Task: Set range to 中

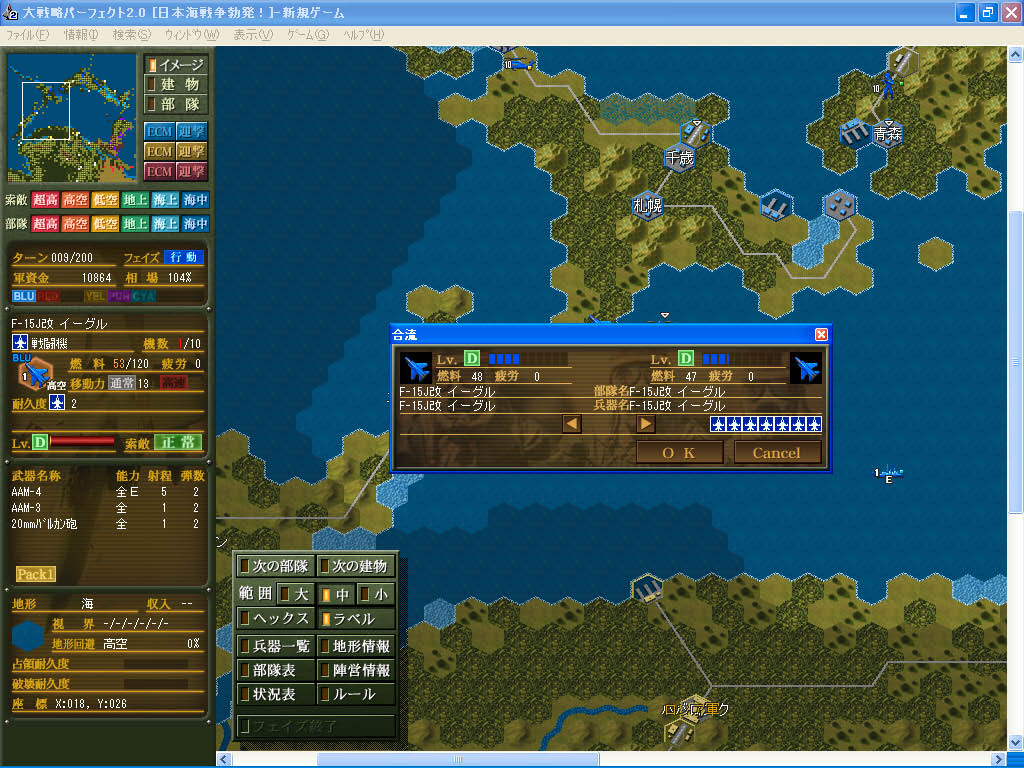Action: (x=336, y=594)
